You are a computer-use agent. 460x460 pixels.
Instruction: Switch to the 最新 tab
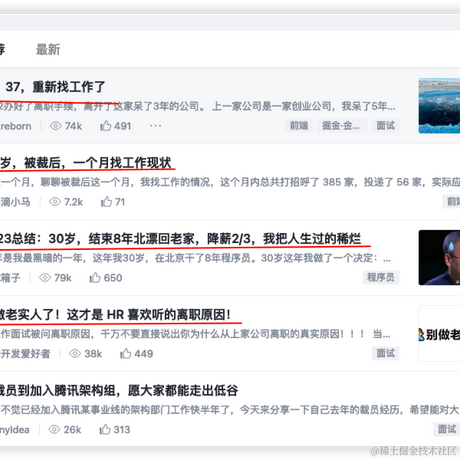pos(48,49)
